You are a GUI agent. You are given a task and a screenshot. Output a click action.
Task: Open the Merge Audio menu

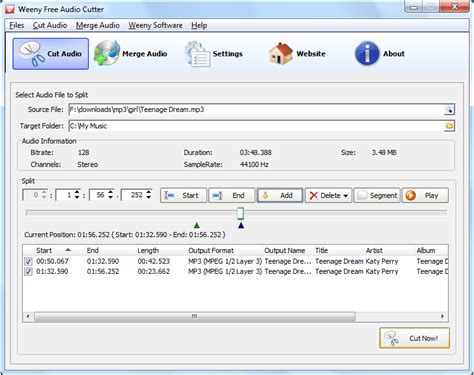click(x=98, y=25)
